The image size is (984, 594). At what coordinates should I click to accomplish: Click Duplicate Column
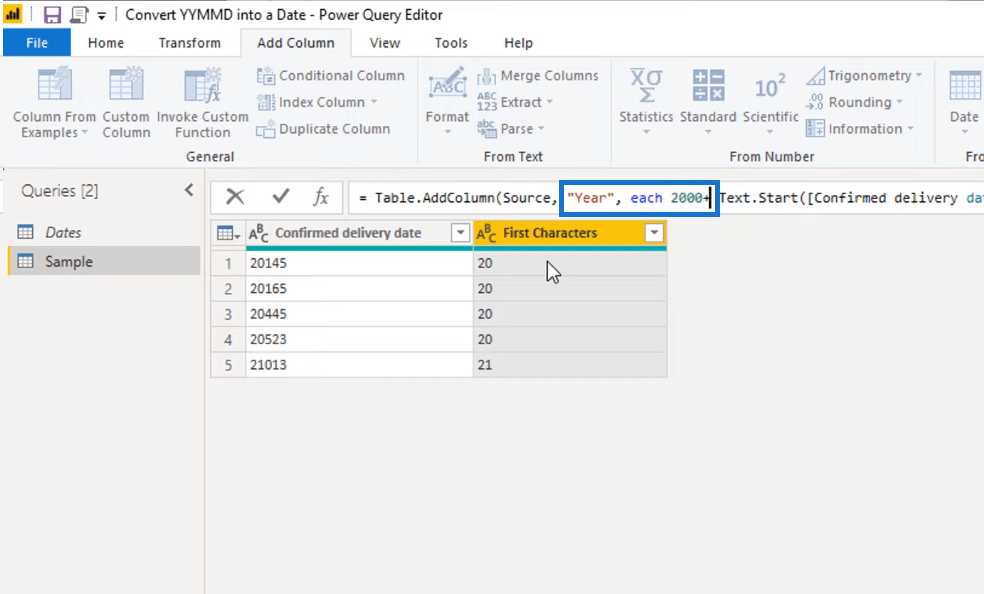tap(323, 129)
